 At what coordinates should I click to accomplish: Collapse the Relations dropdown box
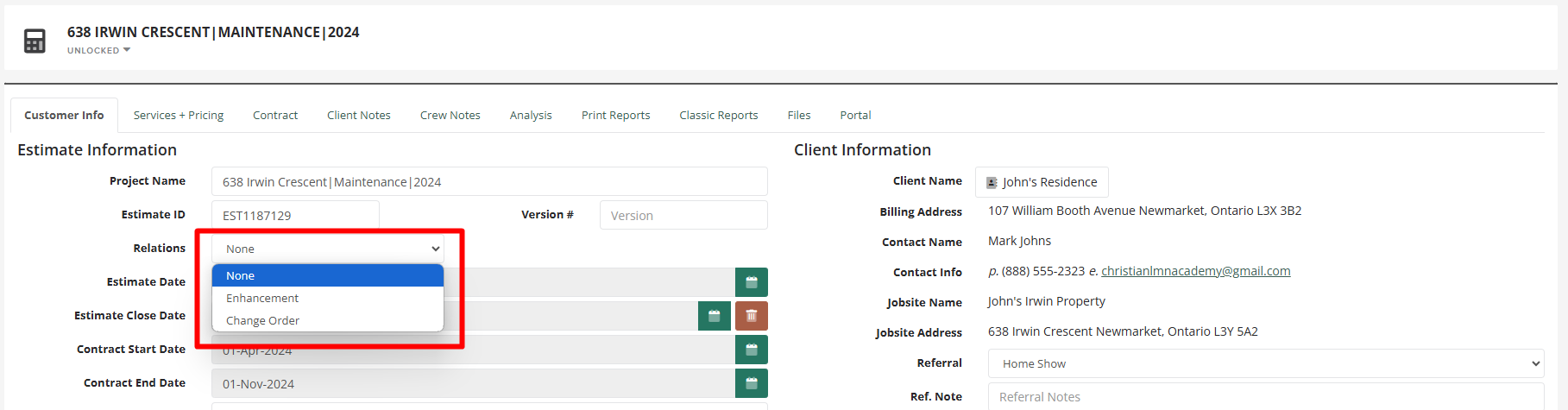point(328,249)
